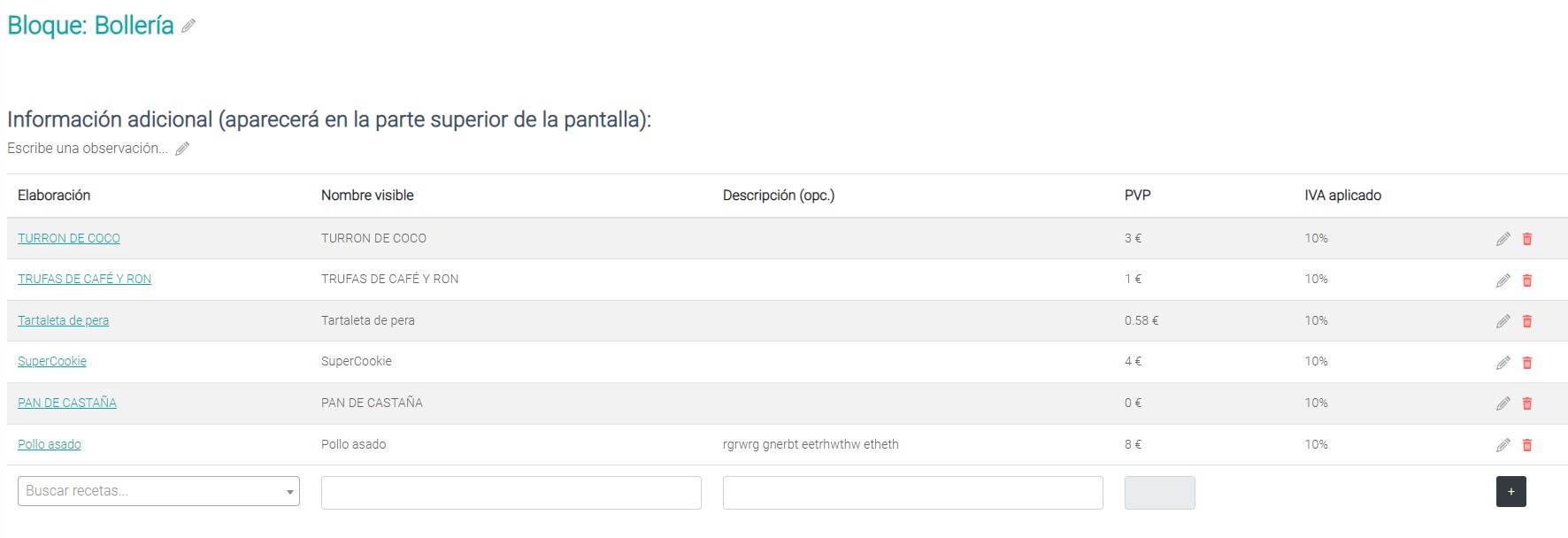Delete the TRUFAS DE CAFÉ Y RON row
This screenshot has height=538, width=1568.
[x=1526, y=281]
